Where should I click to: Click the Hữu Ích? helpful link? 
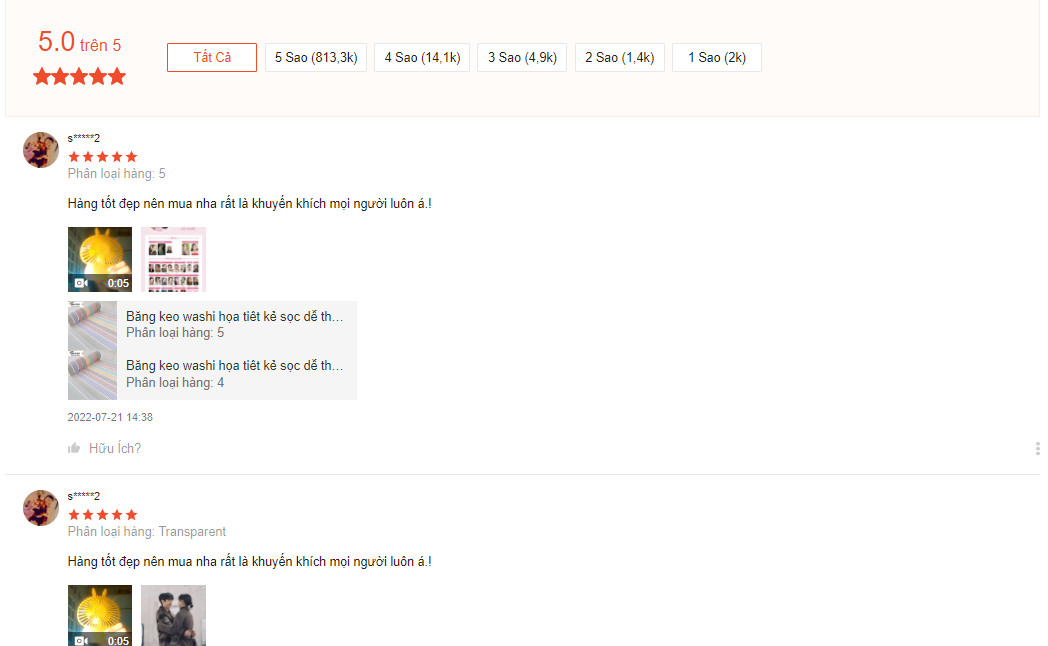pos(115,448)
